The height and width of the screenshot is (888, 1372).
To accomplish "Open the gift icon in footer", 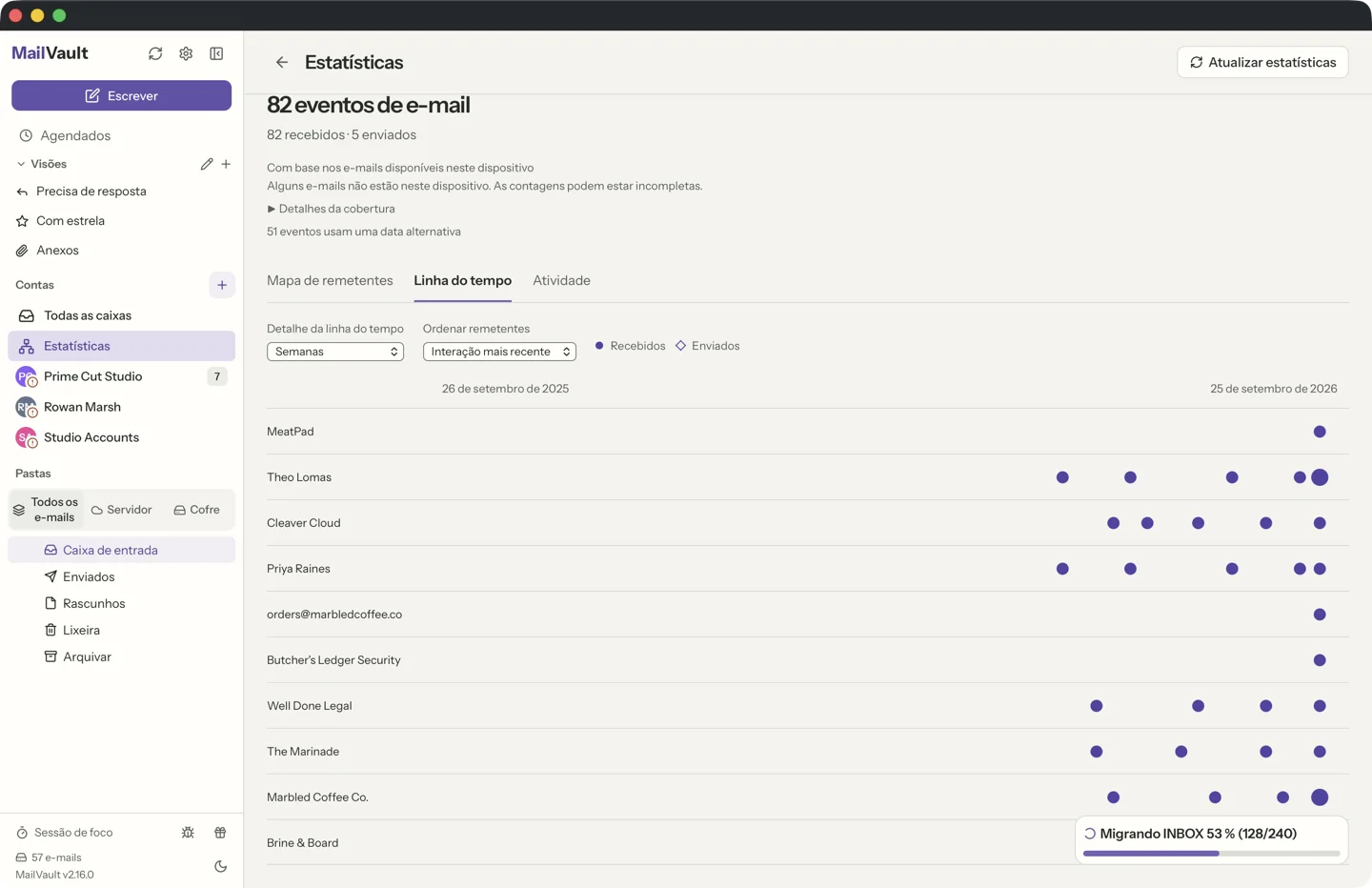I will (x=220, y=832).
